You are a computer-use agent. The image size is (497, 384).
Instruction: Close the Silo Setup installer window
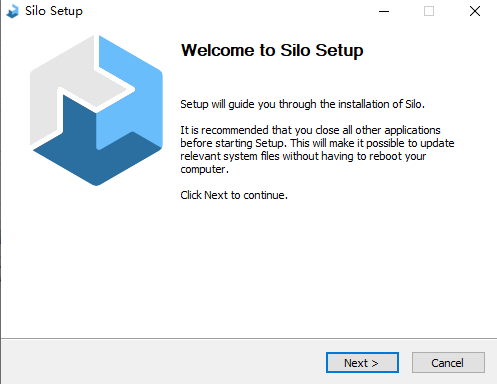coord(475,11)
